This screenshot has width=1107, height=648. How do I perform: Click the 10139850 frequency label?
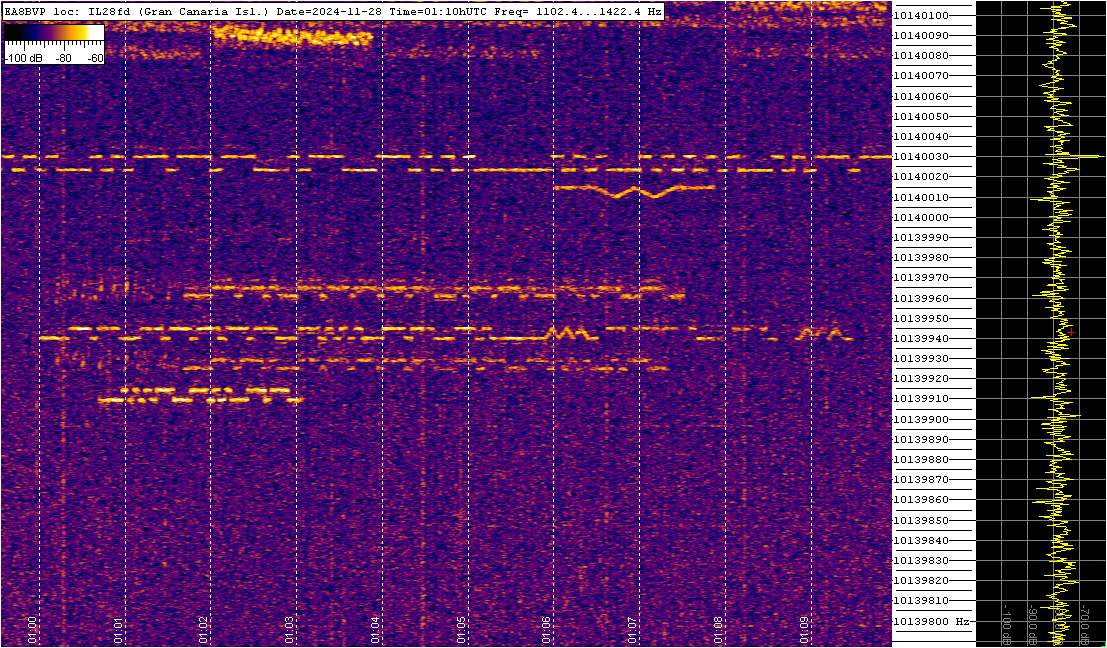pos(921,520)
